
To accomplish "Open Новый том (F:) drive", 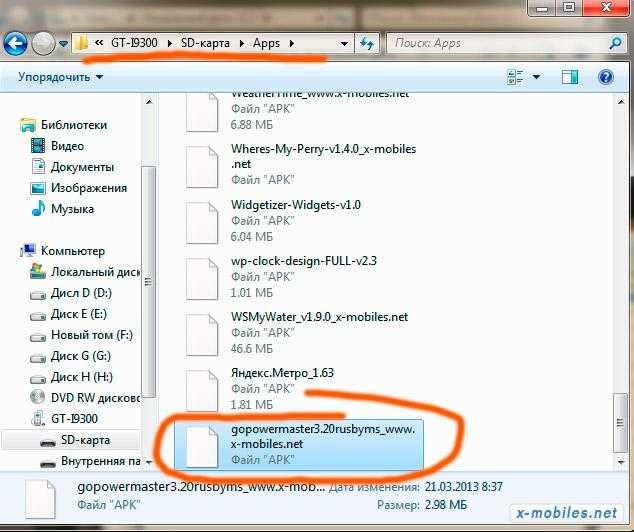I will click(x=91, y=335).
